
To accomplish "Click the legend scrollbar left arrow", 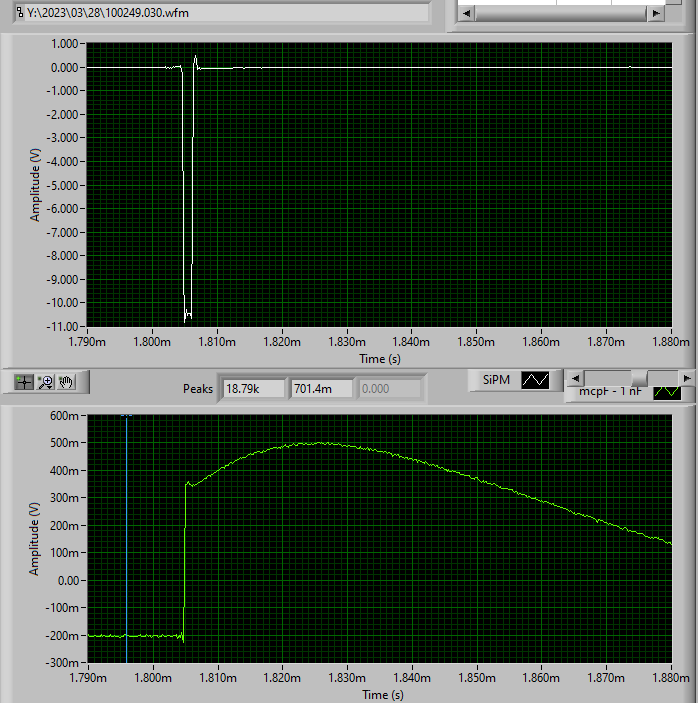I will [x=574, y=377].
